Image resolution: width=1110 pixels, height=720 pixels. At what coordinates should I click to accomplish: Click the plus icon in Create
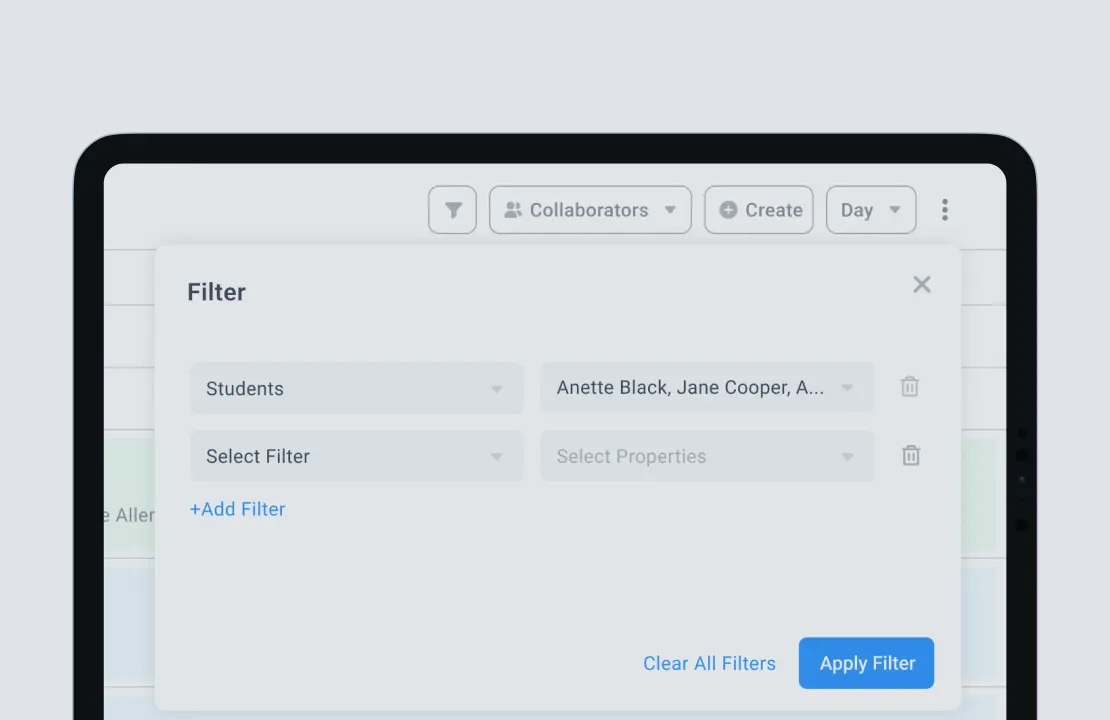(728, 210)
